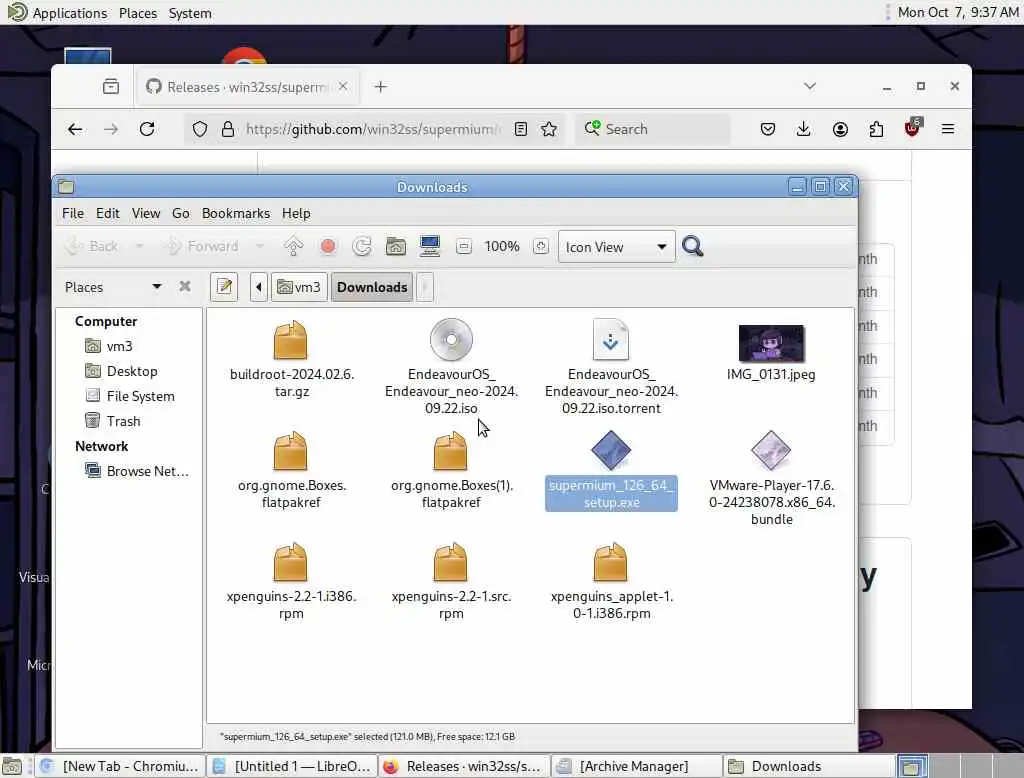Viewport: 1024px width, 778px height.
Task: Open the Help menu
Action: [x=296, y=213]
